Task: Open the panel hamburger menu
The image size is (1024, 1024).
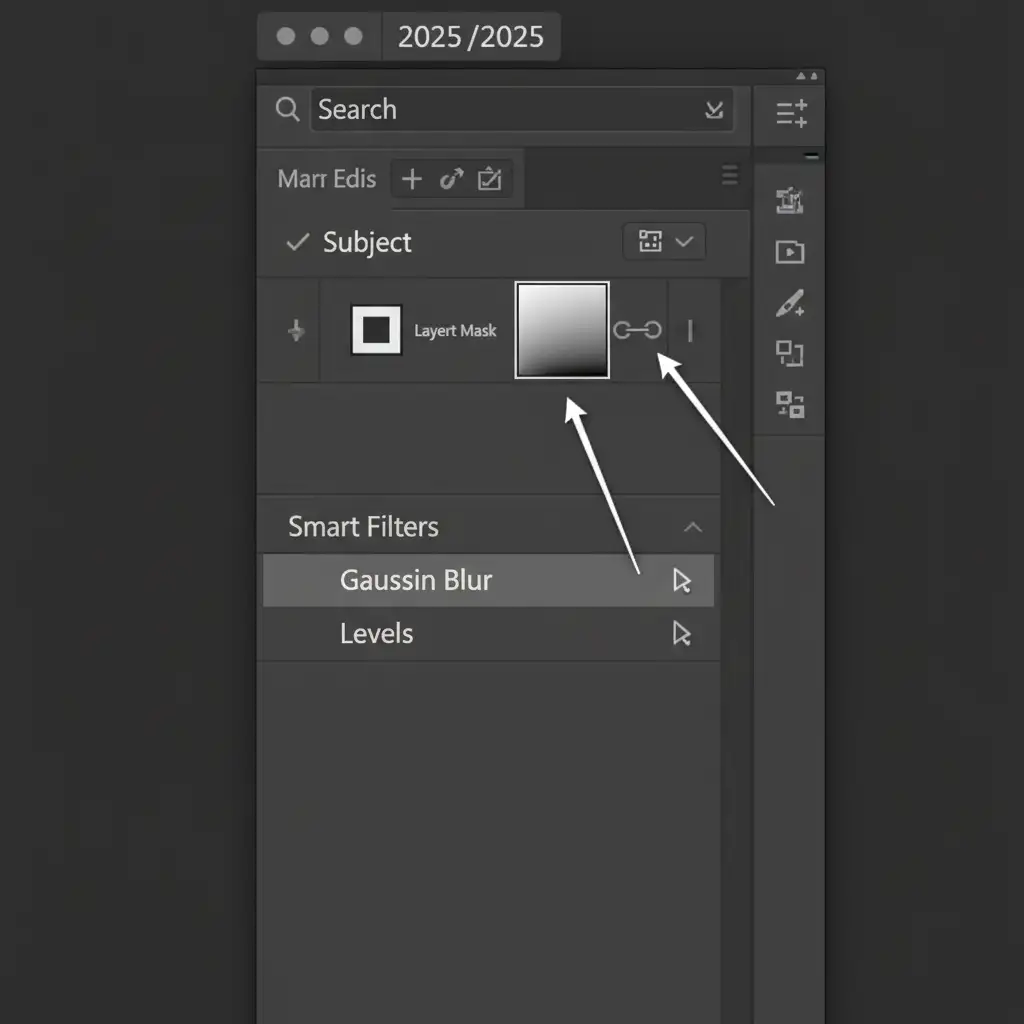Action: click(730, 175)
